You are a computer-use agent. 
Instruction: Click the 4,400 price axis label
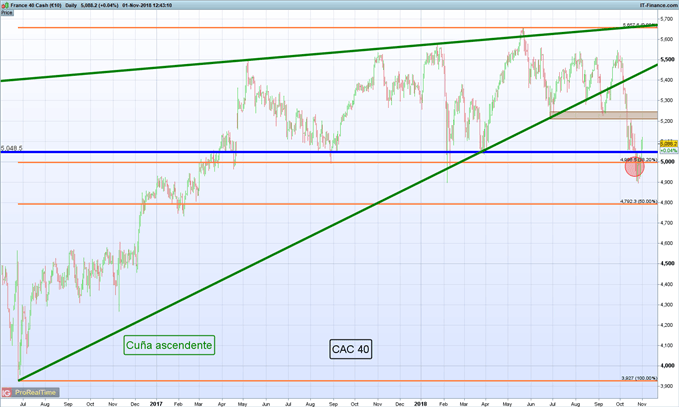[667, 284]
